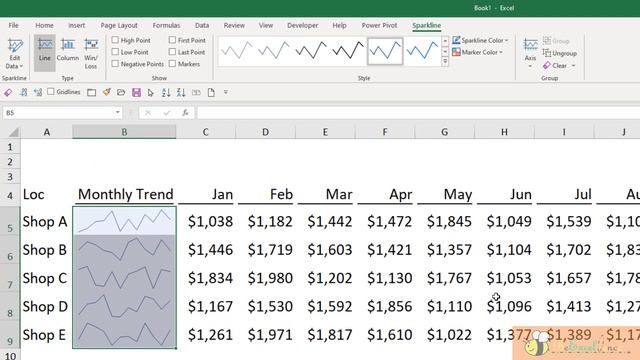Screen dimensions: 640x360
Task: Select row 7 header
Action: coord(10,278)
